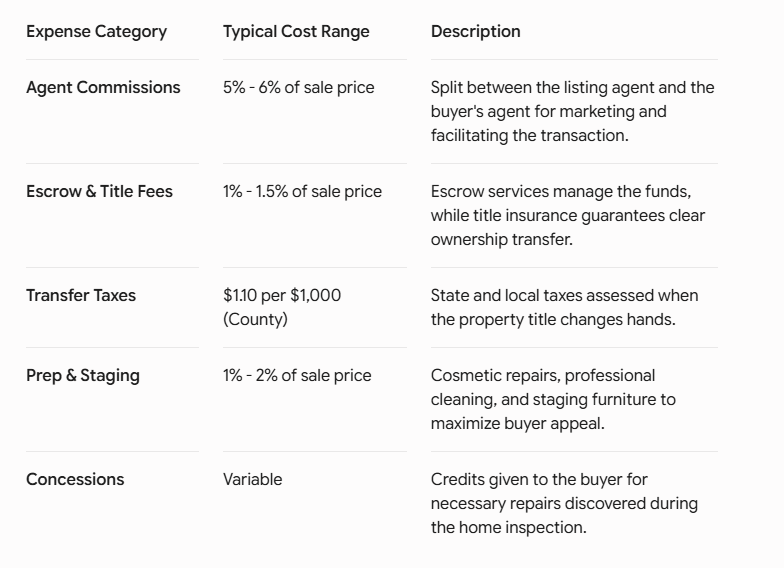This screenshot has height=568, width=784.
Task: Select the Prep & Staging row label
Action: point(83,376)
